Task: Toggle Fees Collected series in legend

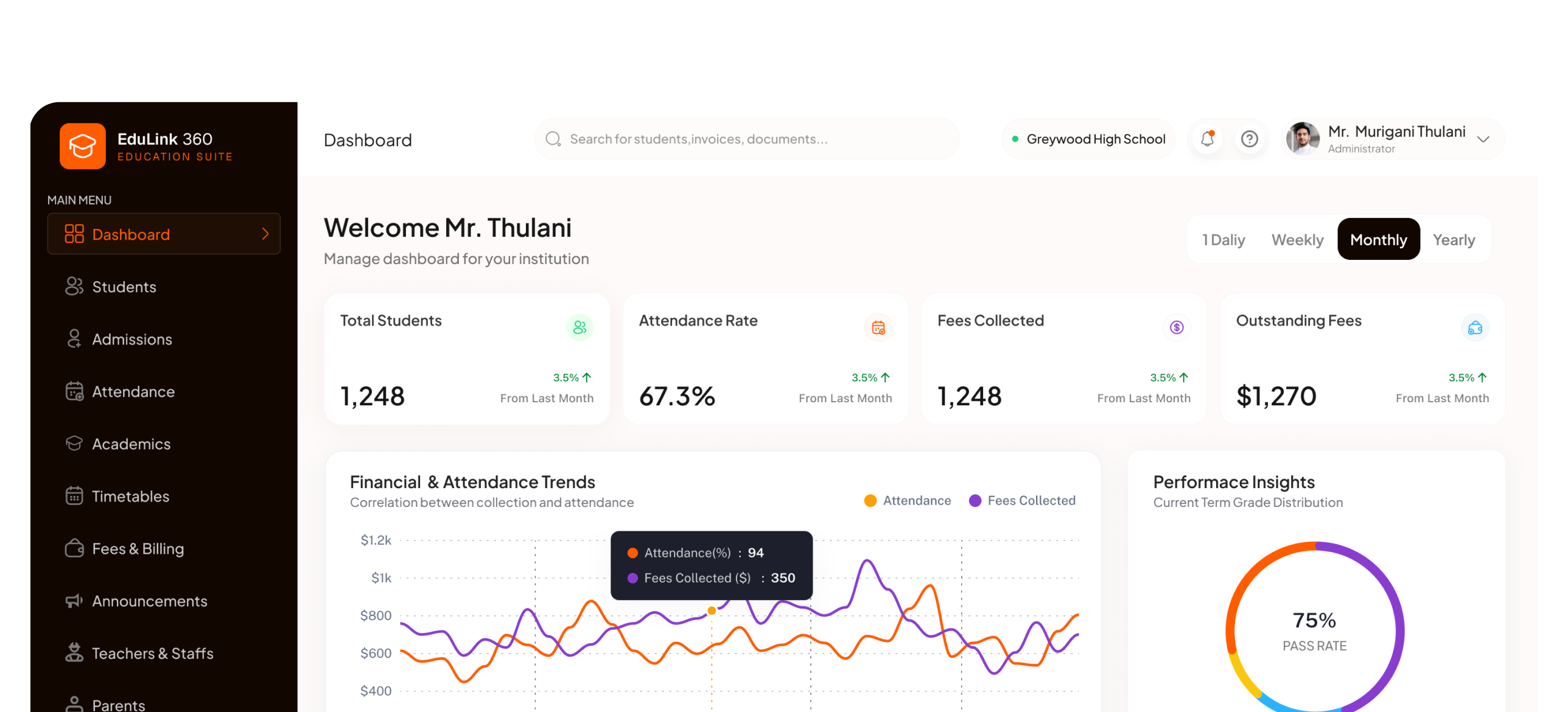Action: (1023, 500)
